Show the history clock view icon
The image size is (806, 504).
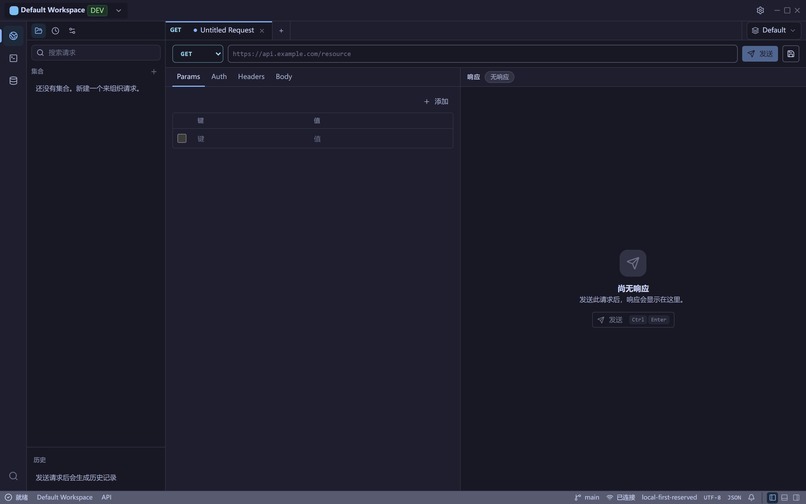pyautogui.click(x=56, y=31)
